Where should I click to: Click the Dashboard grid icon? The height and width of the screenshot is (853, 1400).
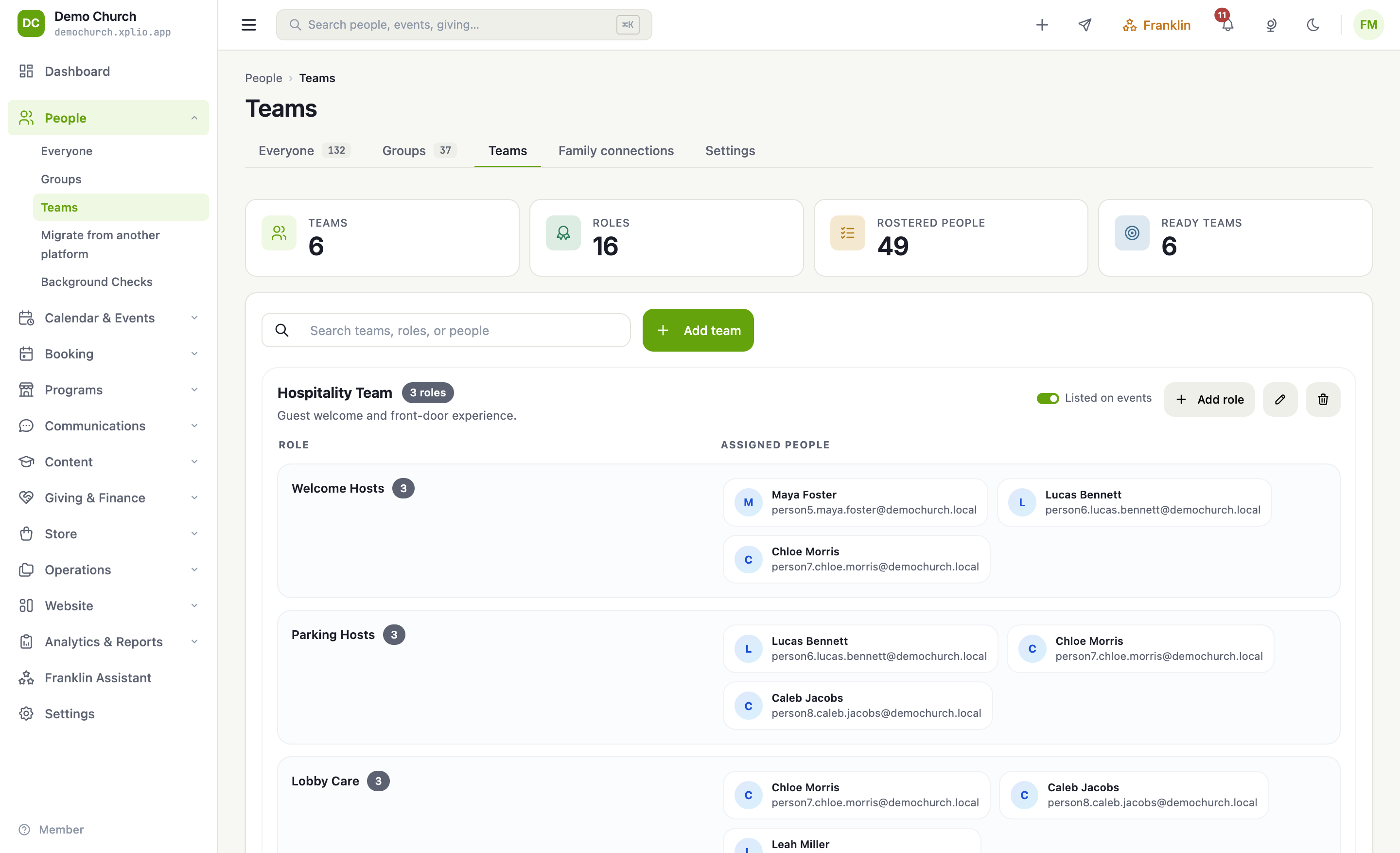coord(26,71)
